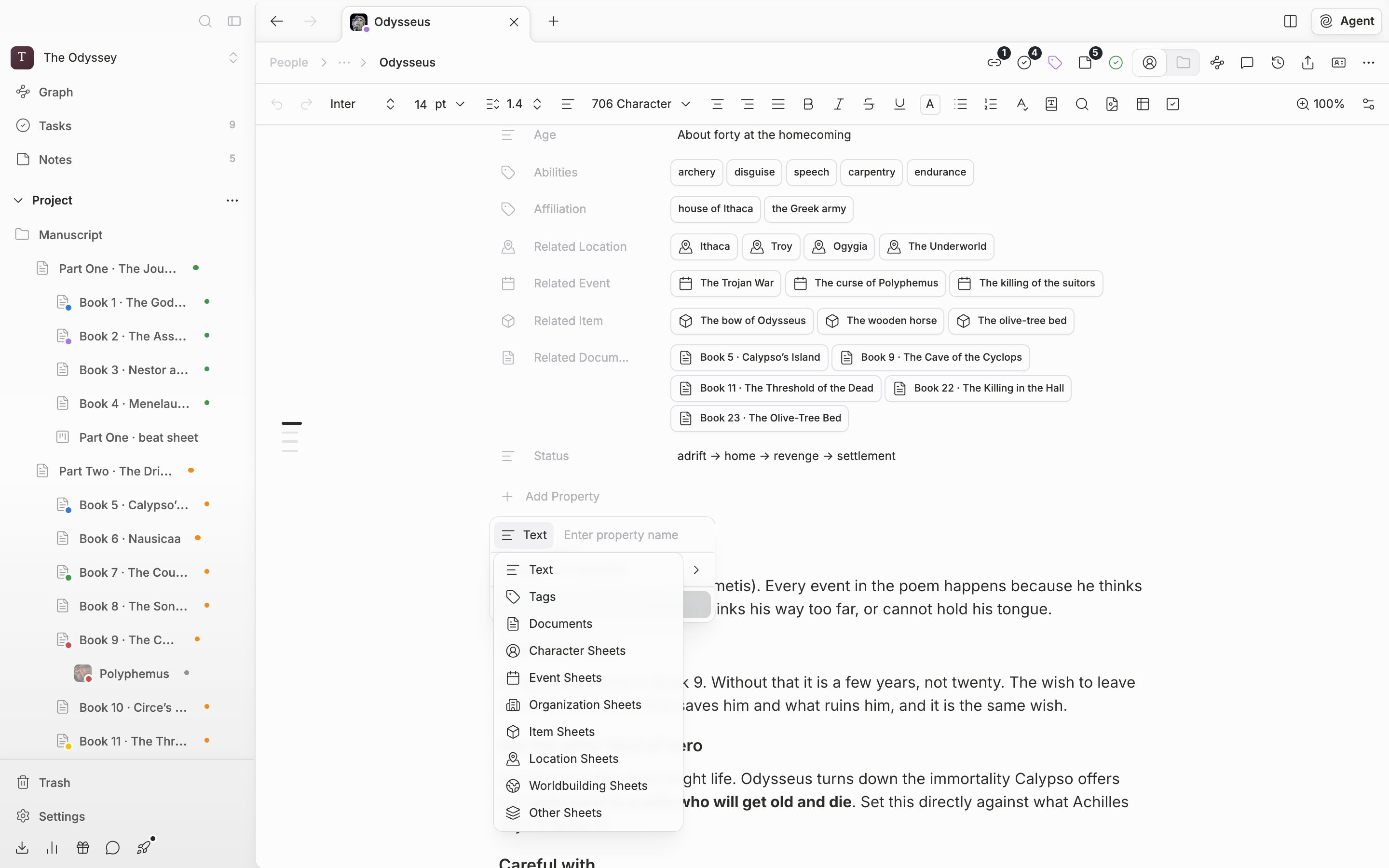Insert a table from toolbar
The width and height of the screenshot is (1389, 868).
point(1143,104)
